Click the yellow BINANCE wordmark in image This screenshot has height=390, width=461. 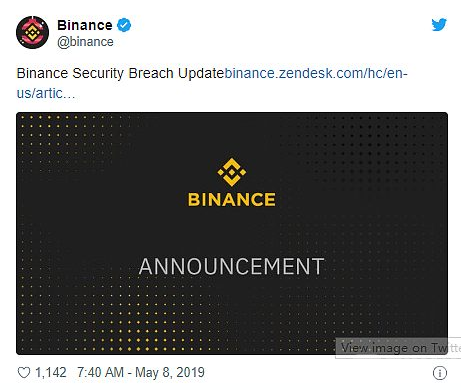[232, 199]
